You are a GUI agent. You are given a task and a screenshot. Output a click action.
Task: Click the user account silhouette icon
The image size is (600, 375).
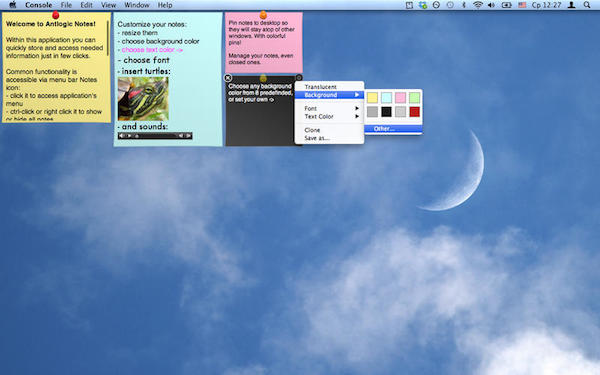tap(571, 5)
